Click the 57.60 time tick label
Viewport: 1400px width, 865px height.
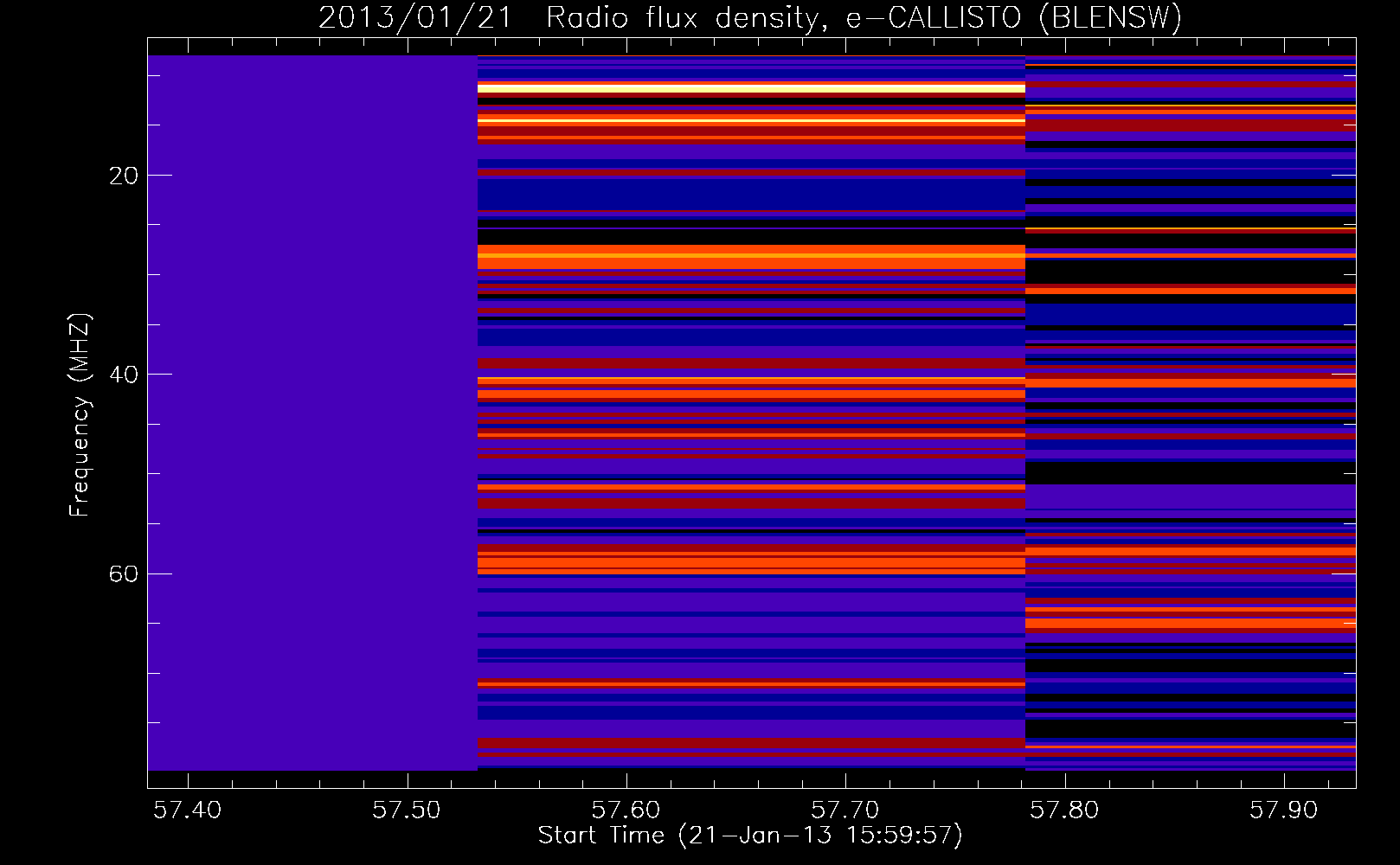tap(626, 810)
